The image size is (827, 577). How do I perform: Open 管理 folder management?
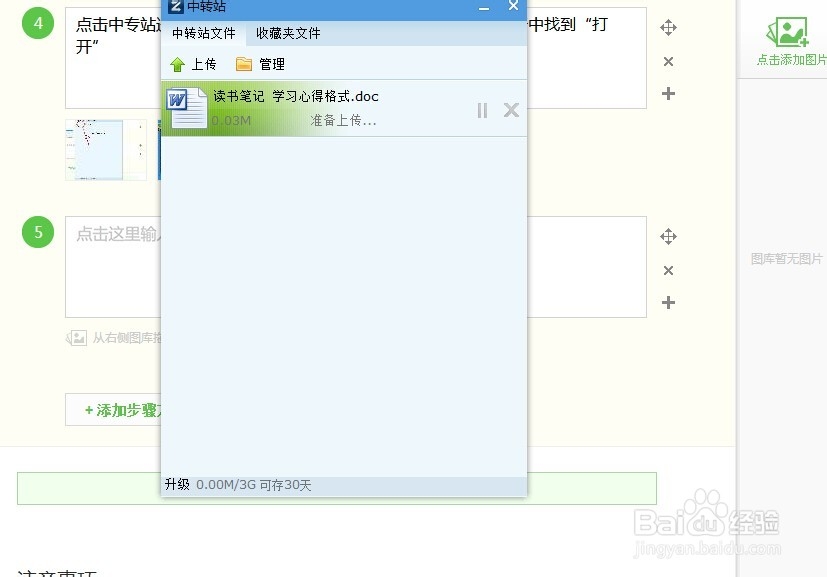coord(260,64)
